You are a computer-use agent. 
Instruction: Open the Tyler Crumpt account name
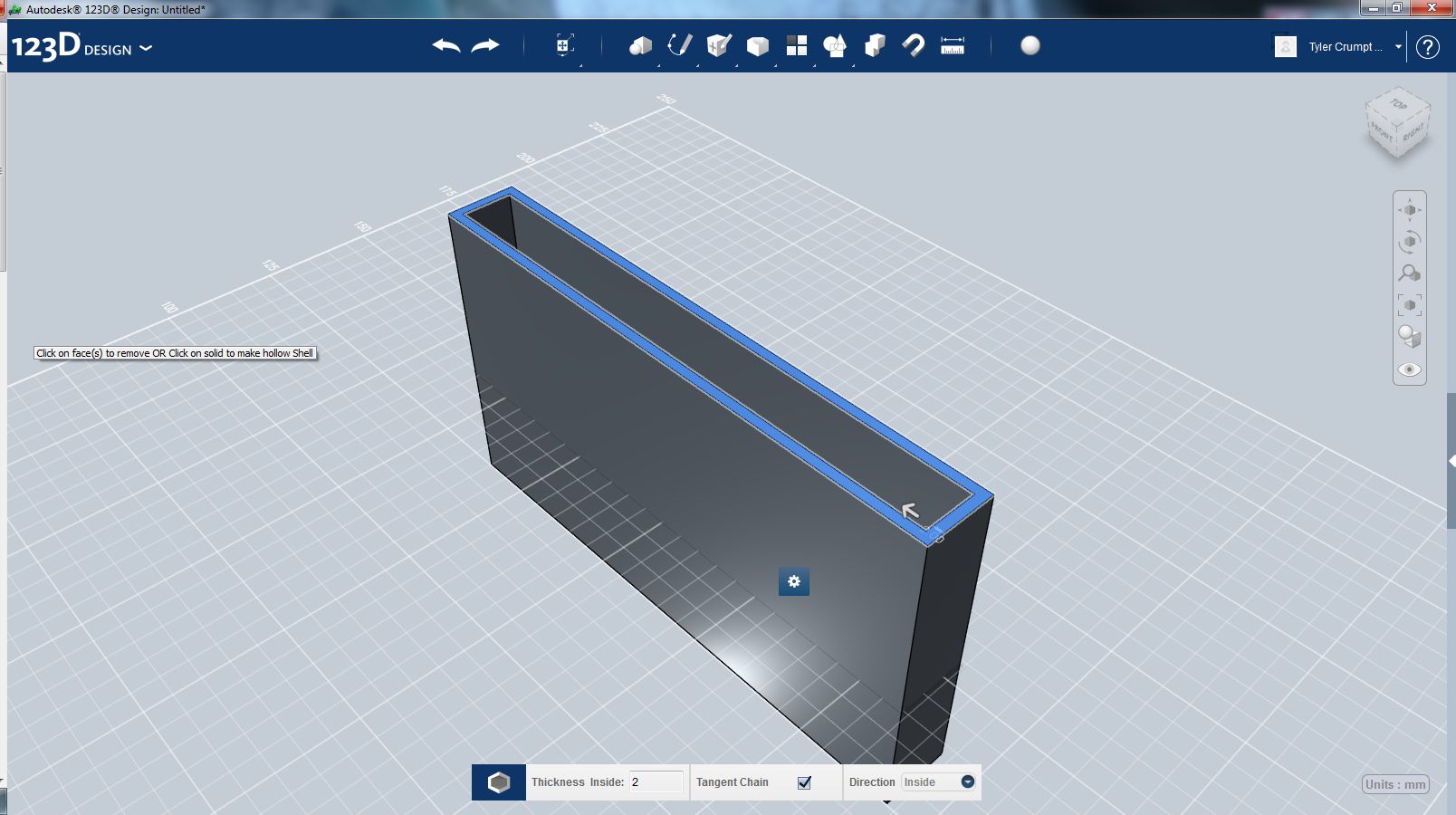point(1346,47)
